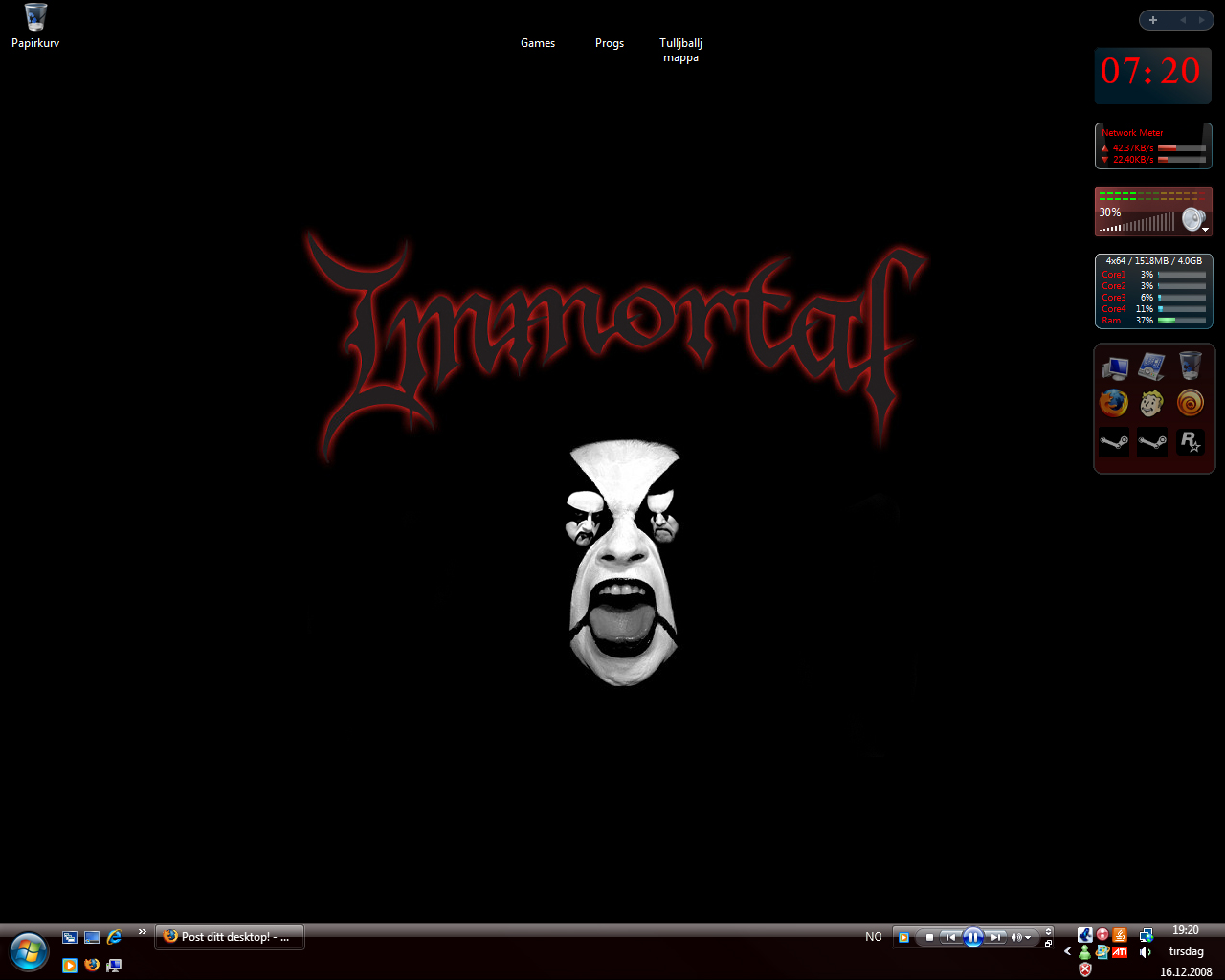Click Show desktop quick launch icon

tap(92, 938)
